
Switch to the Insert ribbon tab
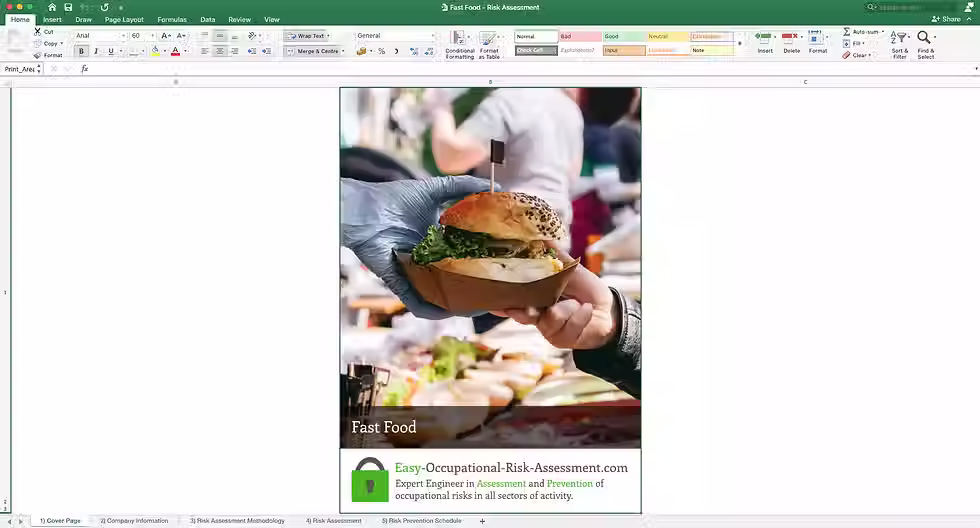[52, 19]
